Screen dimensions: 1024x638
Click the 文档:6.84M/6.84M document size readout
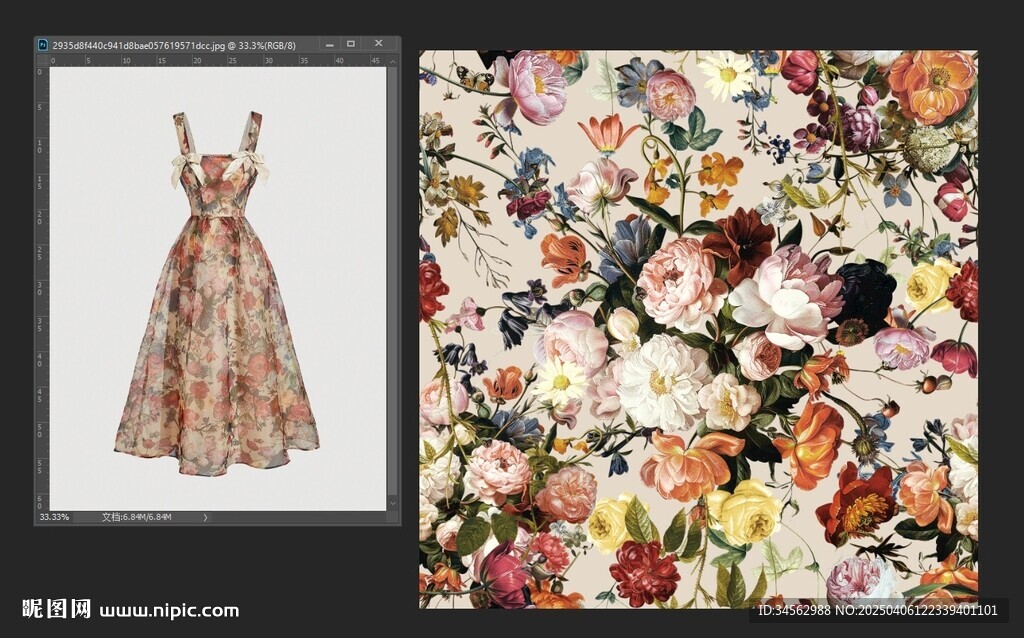coord(136,517)
